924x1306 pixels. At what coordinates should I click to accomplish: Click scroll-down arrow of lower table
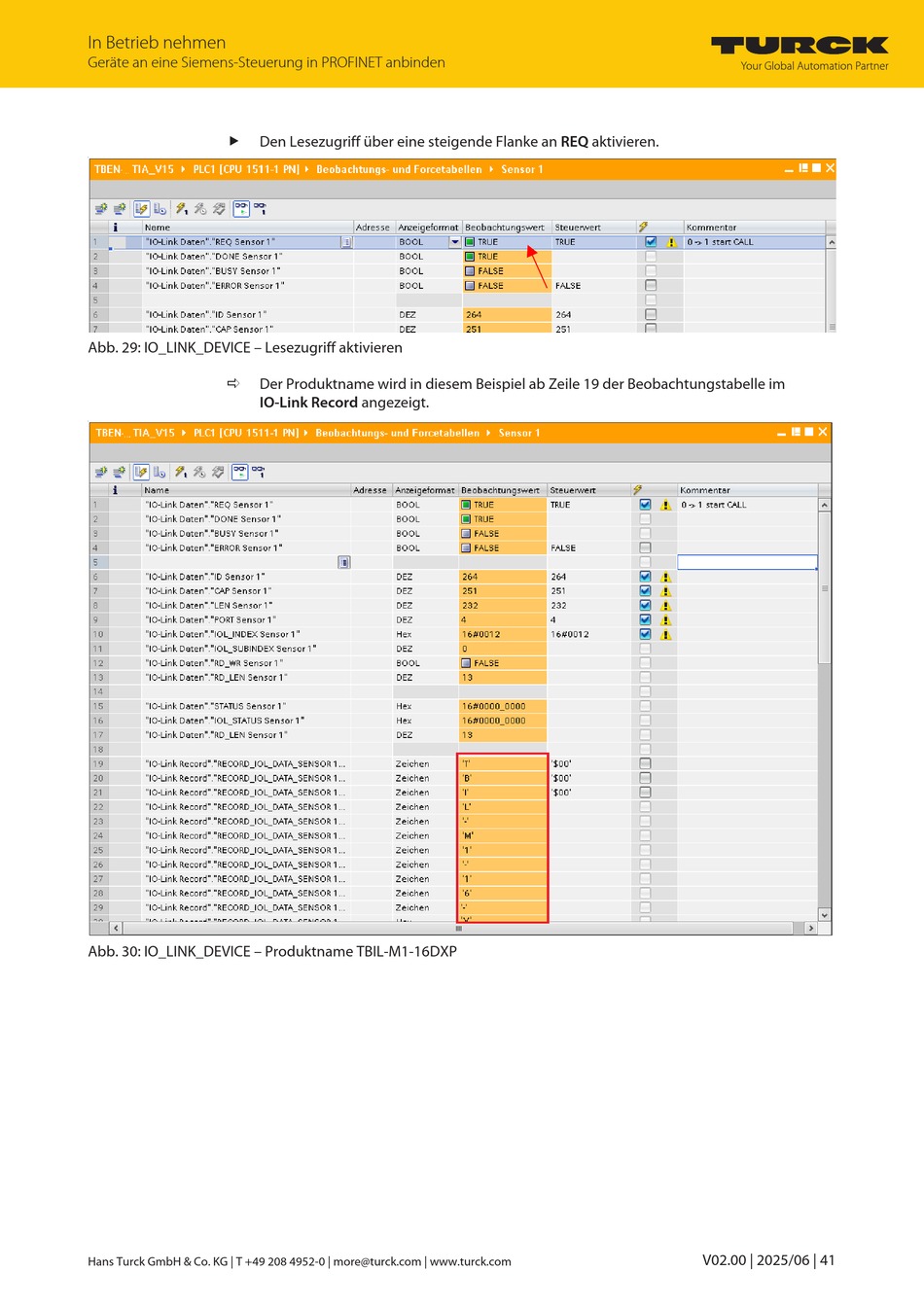(825, 915)
